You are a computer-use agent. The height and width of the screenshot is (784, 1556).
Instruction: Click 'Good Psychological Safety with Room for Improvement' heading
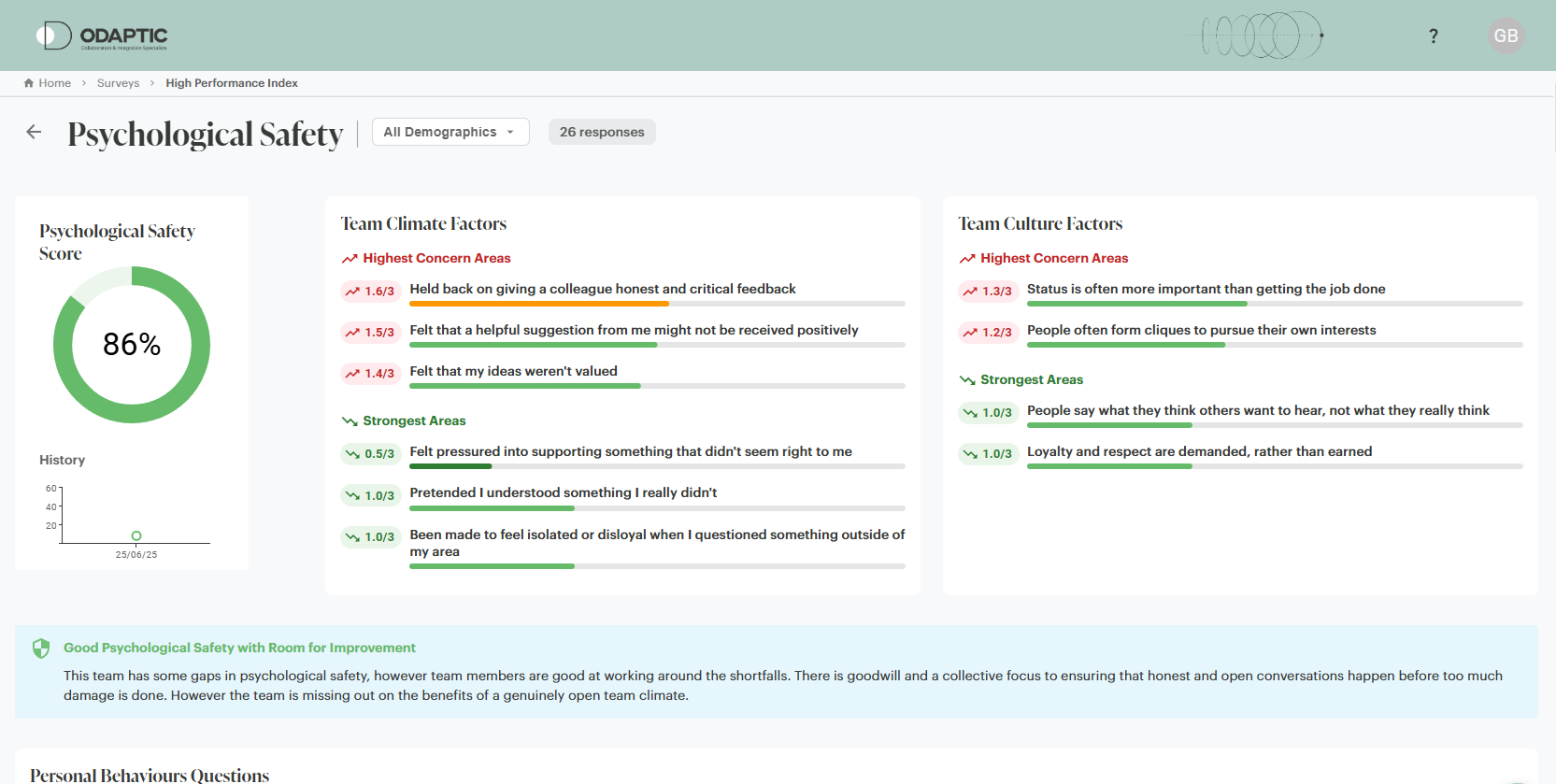[x=239, y=648]
